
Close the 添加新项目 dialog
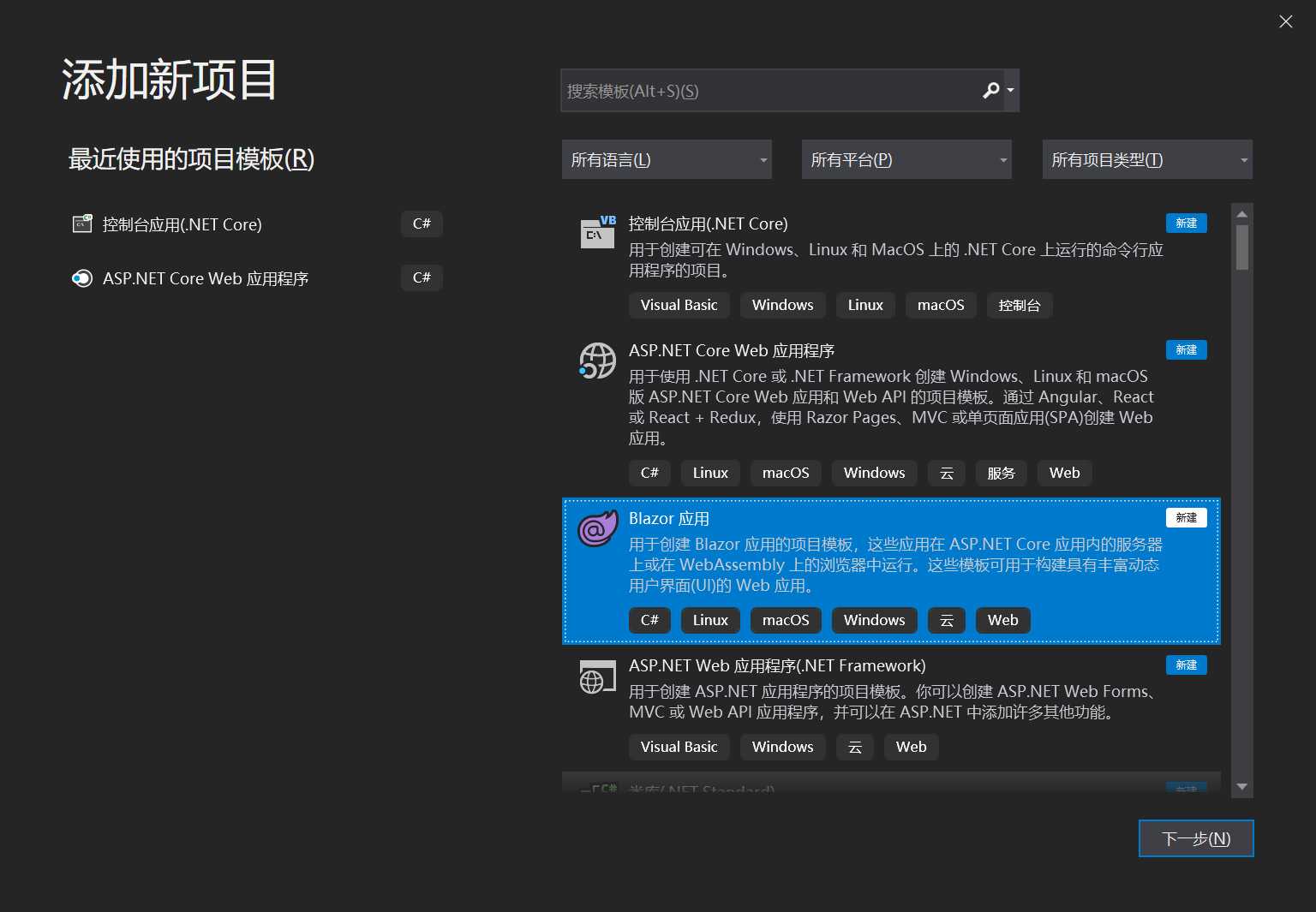[1285, 21]
